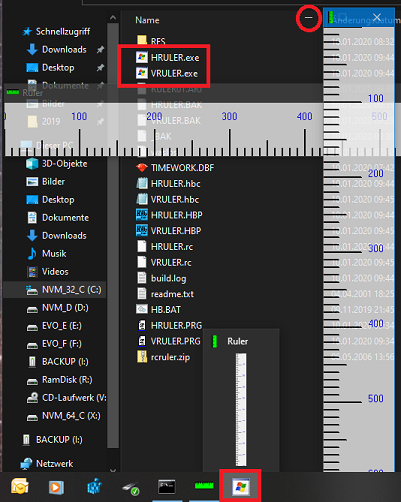Open Musik folder
Image resolution: width=401 pixels, height=502 pixels.
pyautogui.click(x=47, y=254)
